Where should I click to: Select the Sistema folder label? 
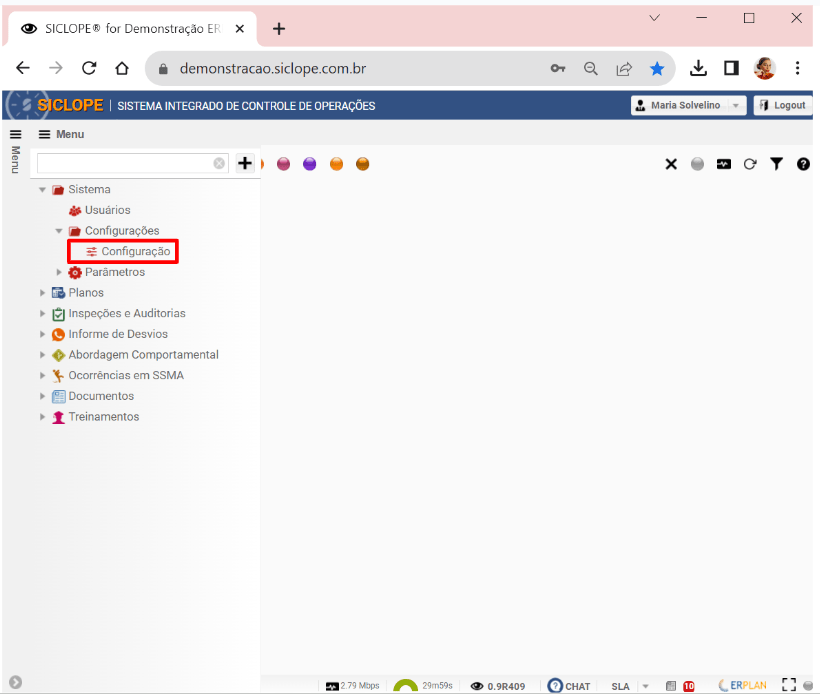89,189
